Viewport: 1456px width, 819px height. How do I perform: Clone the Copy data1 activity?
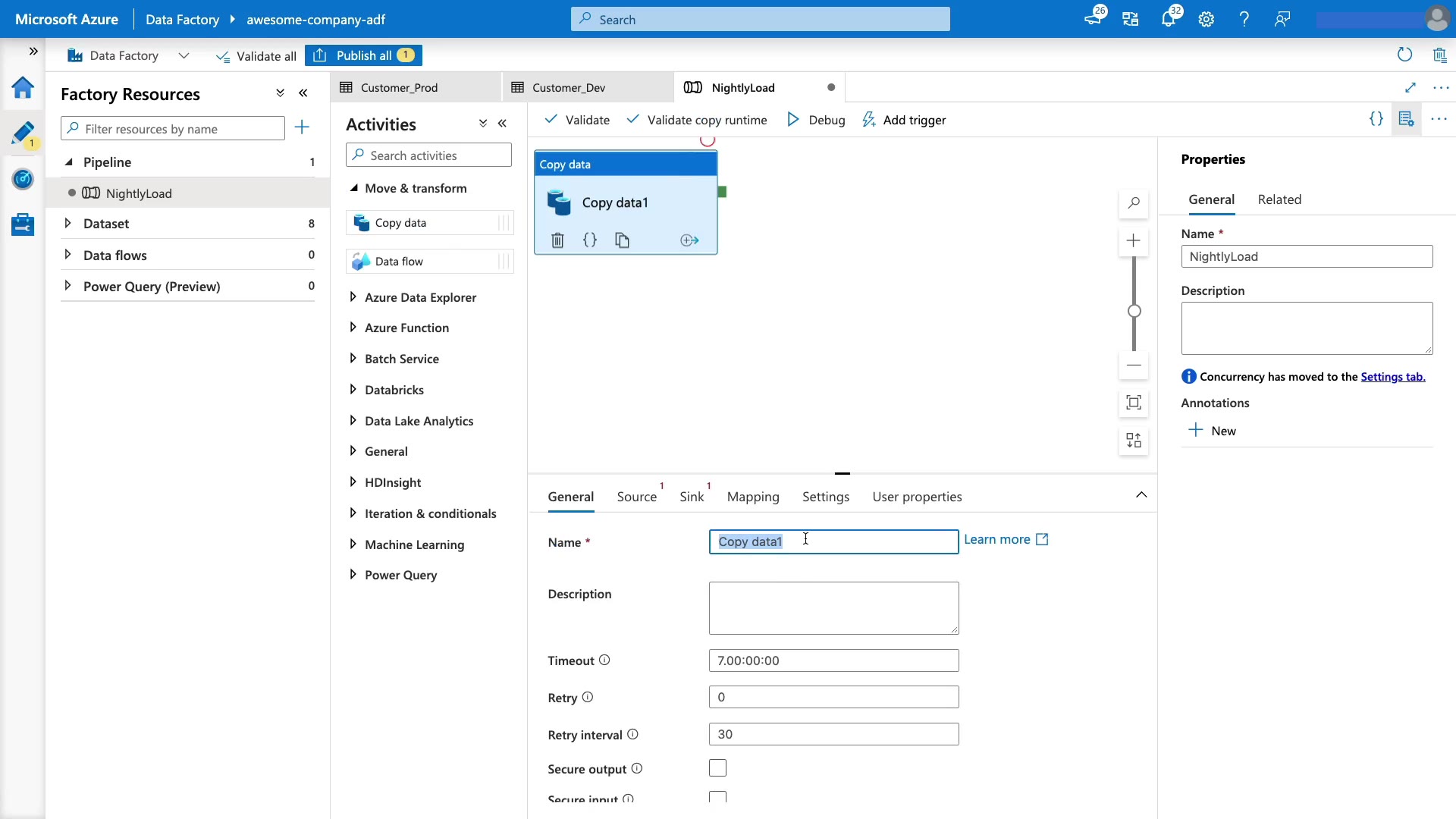point(622,240)
